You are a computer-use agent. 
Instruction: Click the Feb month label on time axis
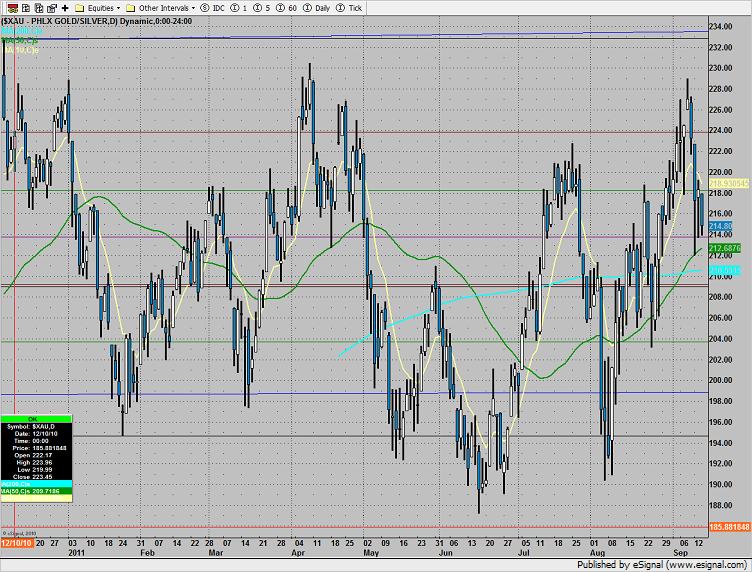coord(147,553)
